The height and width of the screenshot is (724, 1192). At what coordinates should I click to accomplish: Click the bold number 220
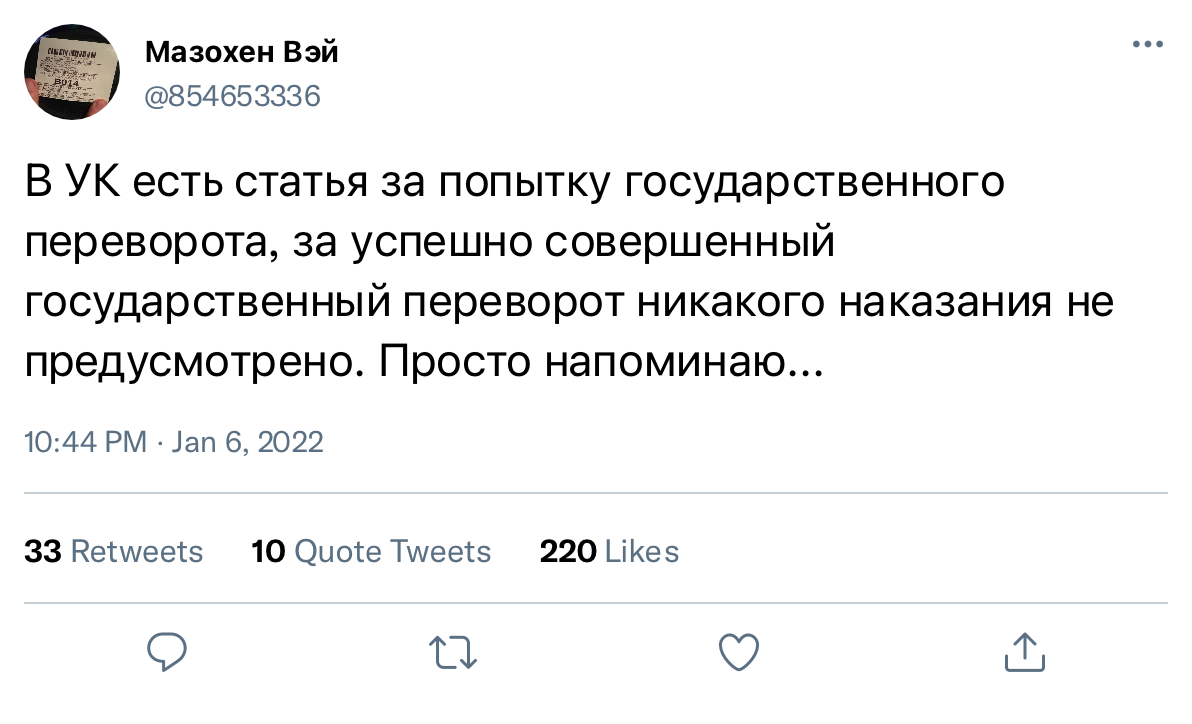(568, 551)
